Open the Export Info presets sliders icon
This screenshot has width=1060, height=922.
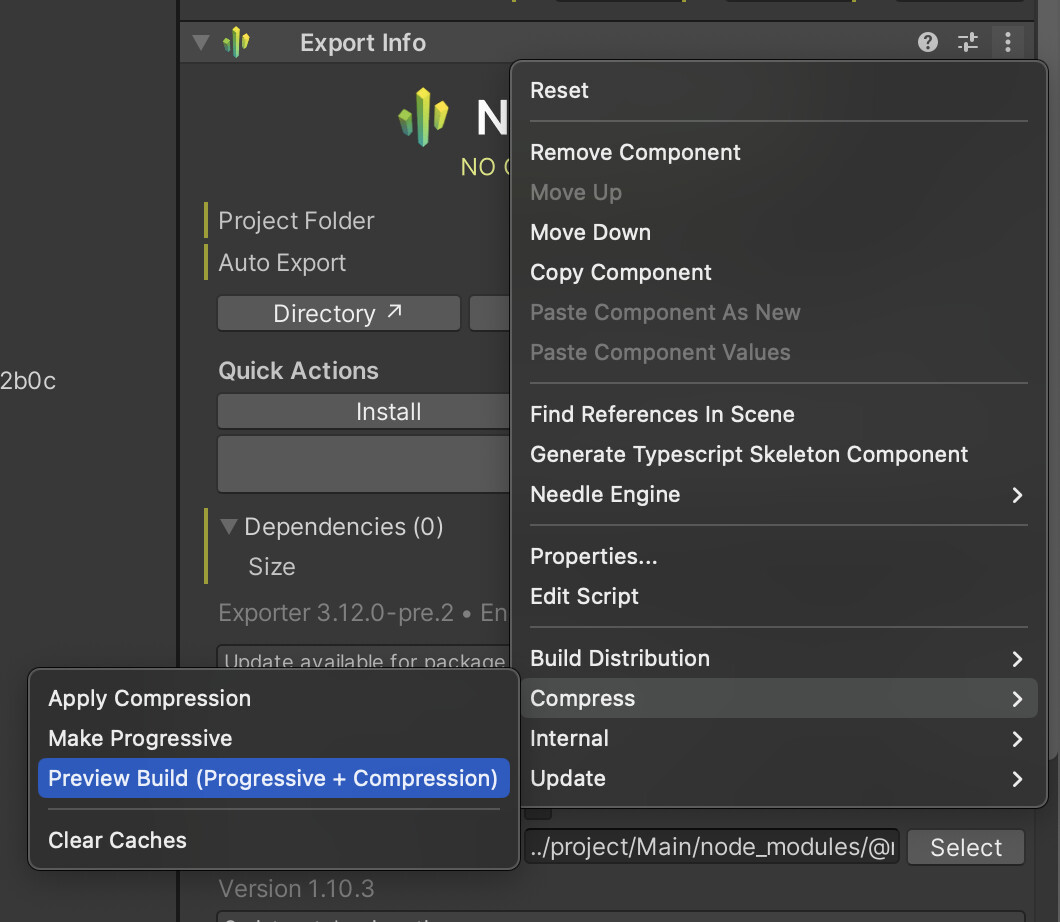click(x=967, y=42)
